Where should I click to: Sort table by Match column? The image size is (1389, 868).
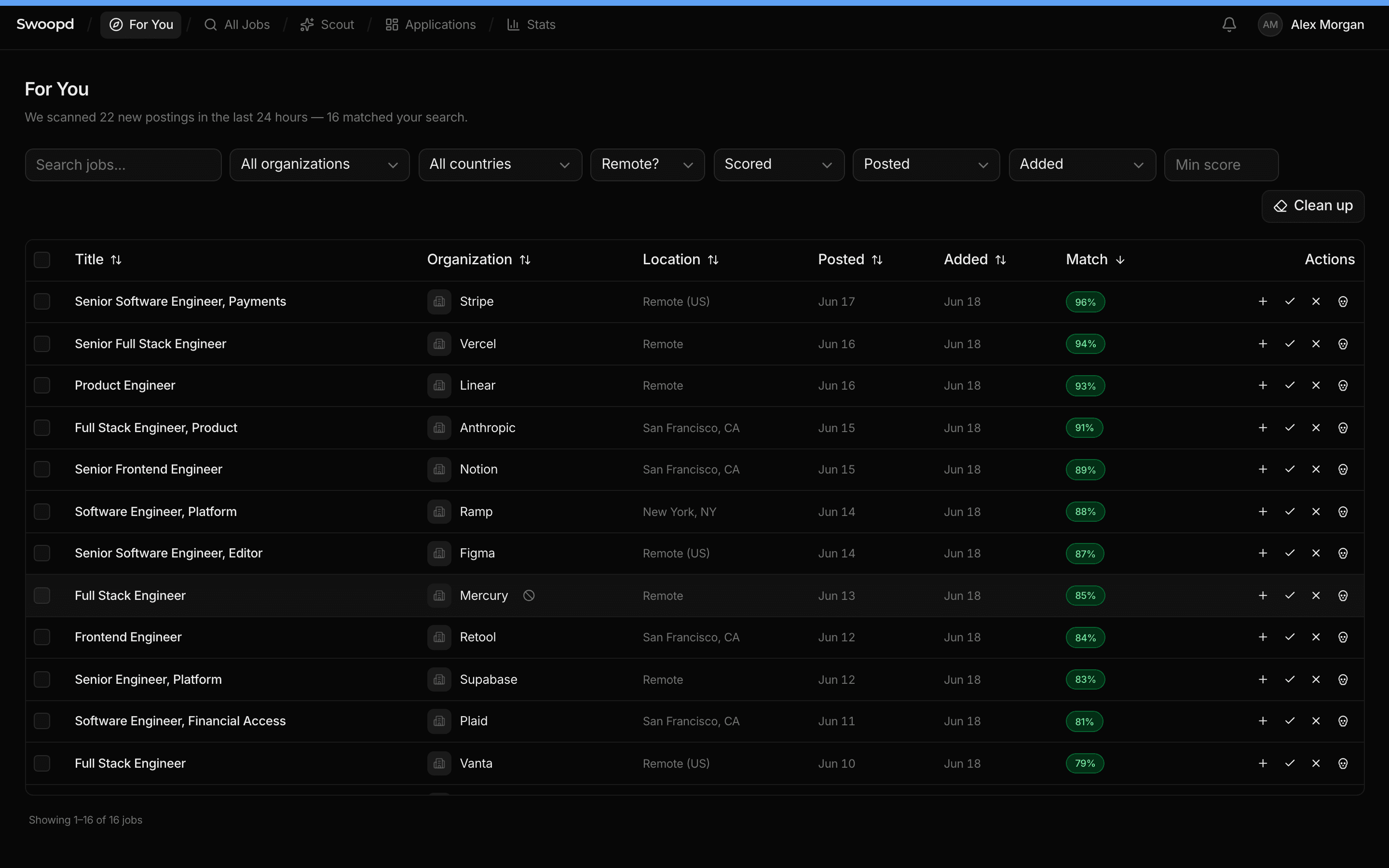pyautogui.click(x=1095, y=259)
